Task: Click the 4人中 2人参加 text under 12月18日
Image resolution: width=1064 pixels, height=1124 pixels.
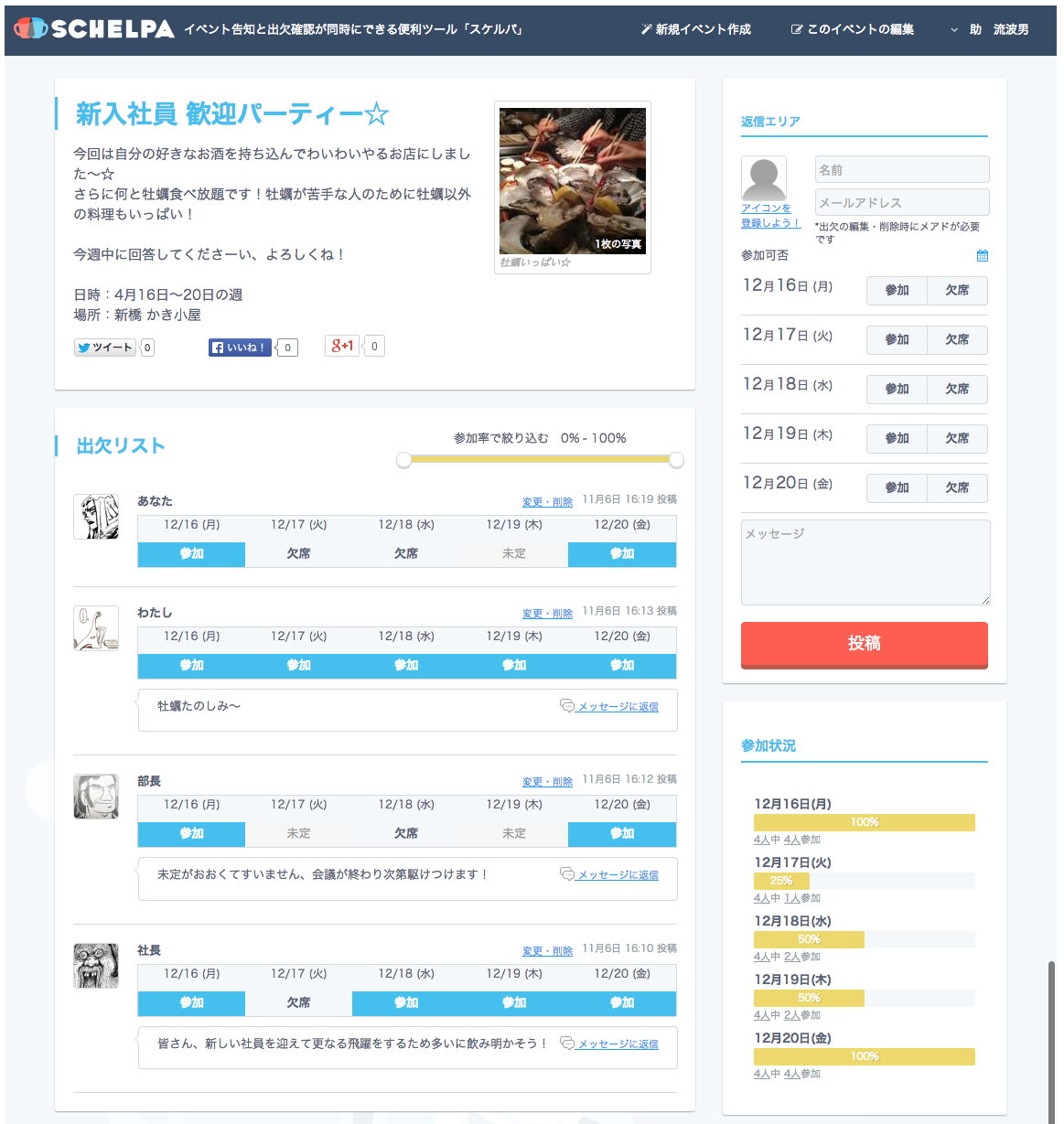Action: 787,957
